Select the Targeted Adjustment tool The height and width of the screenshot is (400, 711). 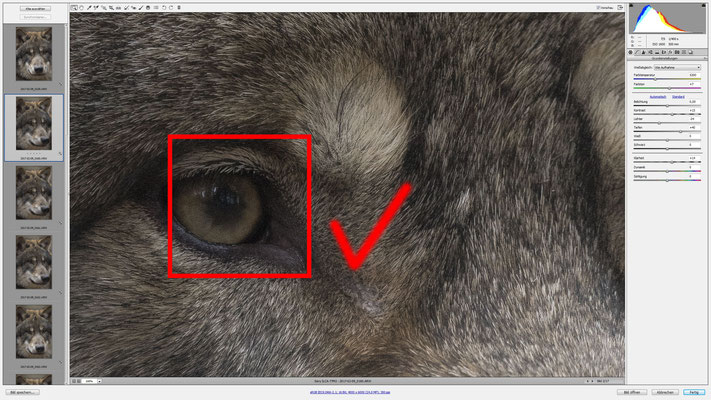point(104,8)
